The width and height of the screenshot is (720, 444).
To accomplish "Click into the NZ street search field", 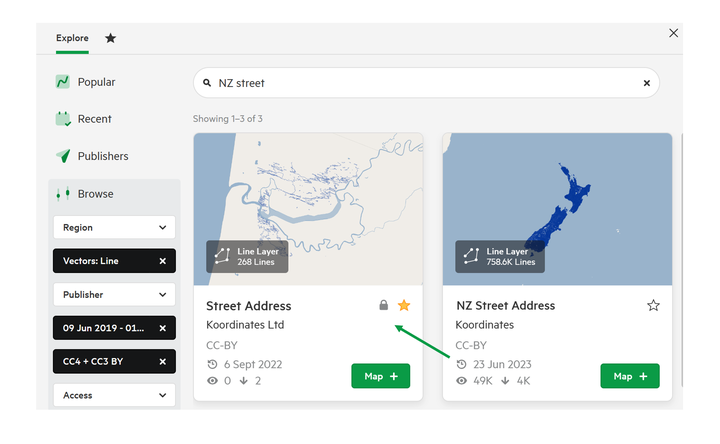I will pos(426,83).
